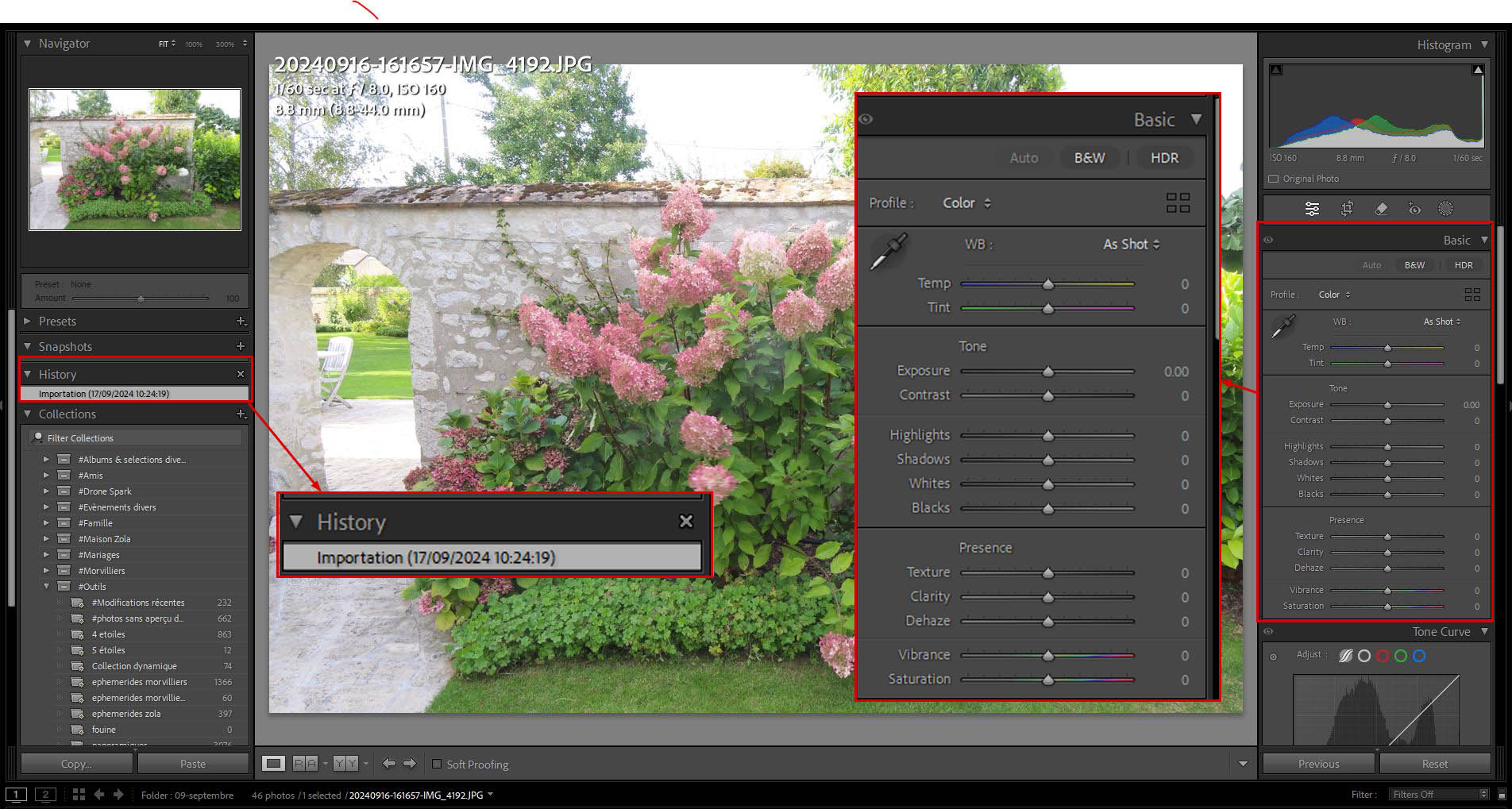Viewport: 1512px width, 809px height.
Task: Switch Basic panel treatment to B&W
Action: 1089,157
